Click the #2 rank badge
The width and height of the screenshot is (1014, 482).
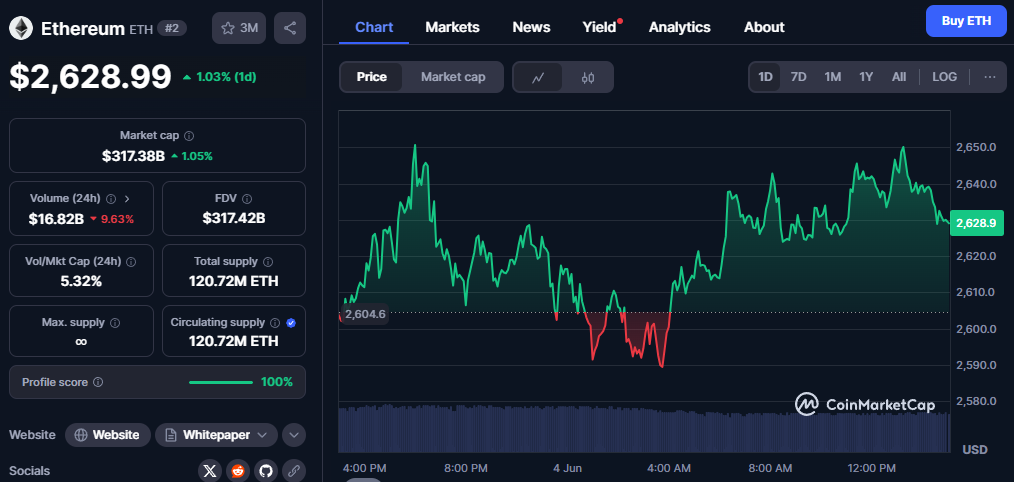(172, 28)
